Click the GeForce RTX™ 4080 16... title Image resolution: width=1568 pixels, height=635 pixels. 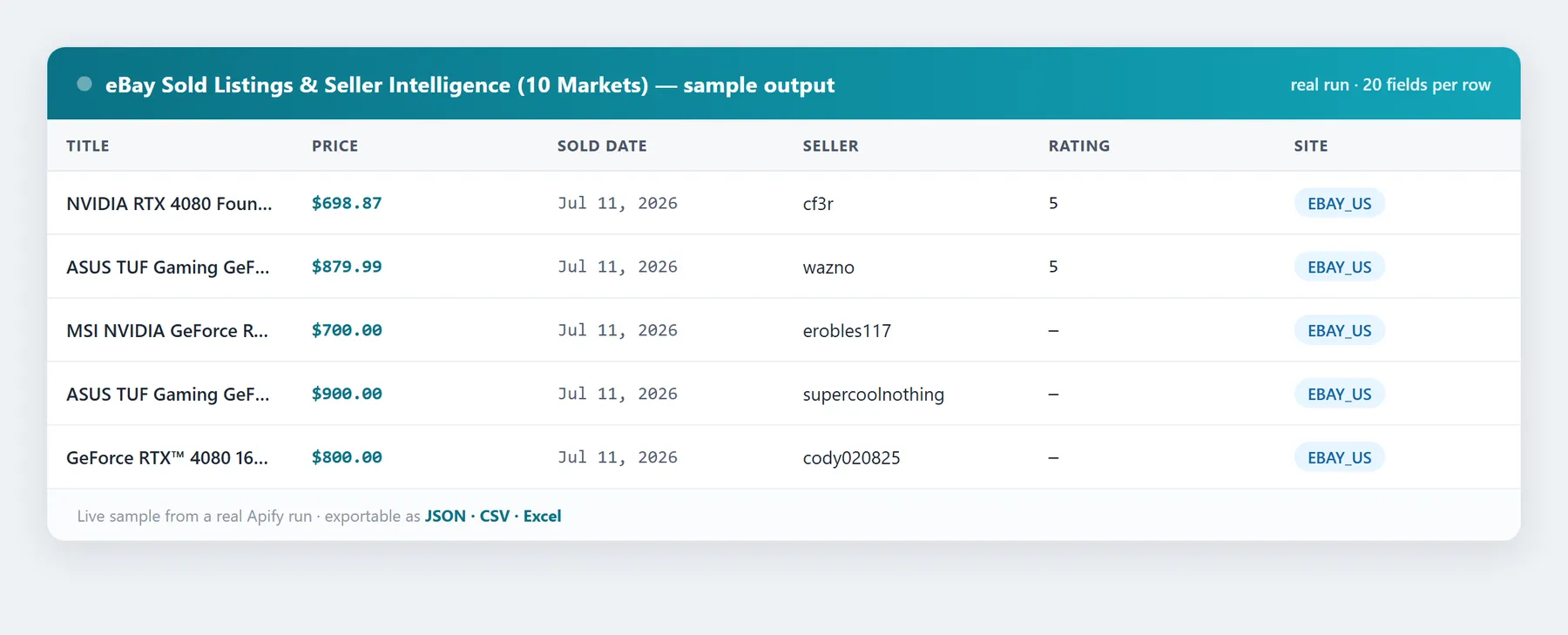coord(167,457)
